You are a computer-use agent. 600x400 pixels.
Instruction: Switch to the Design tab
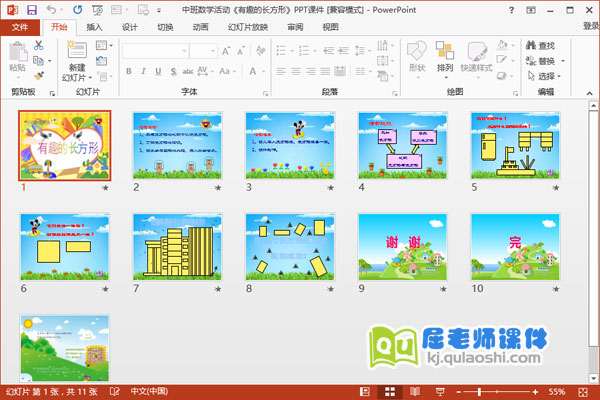[x=130, y=27]
